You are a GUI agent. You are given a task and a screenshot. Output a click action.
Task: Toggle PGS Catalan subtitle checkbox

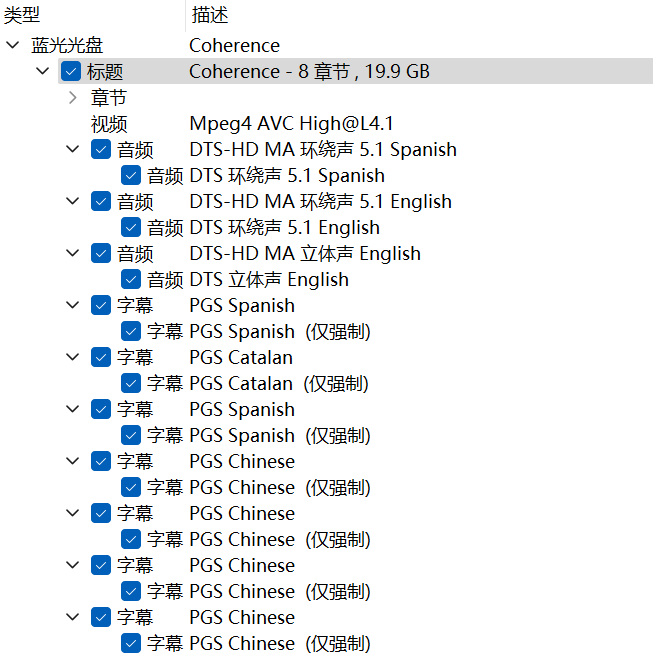pos(101,357)
